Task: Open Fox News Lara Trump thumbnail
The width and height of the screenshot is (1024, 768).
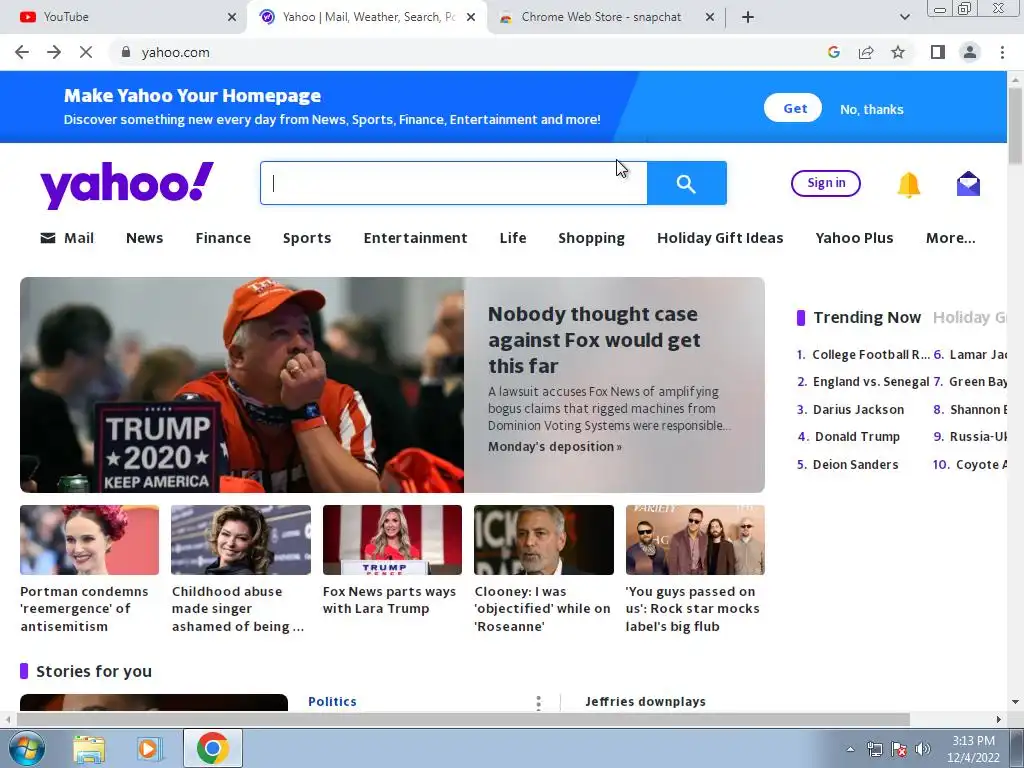Action: click(x=392, y=539)
